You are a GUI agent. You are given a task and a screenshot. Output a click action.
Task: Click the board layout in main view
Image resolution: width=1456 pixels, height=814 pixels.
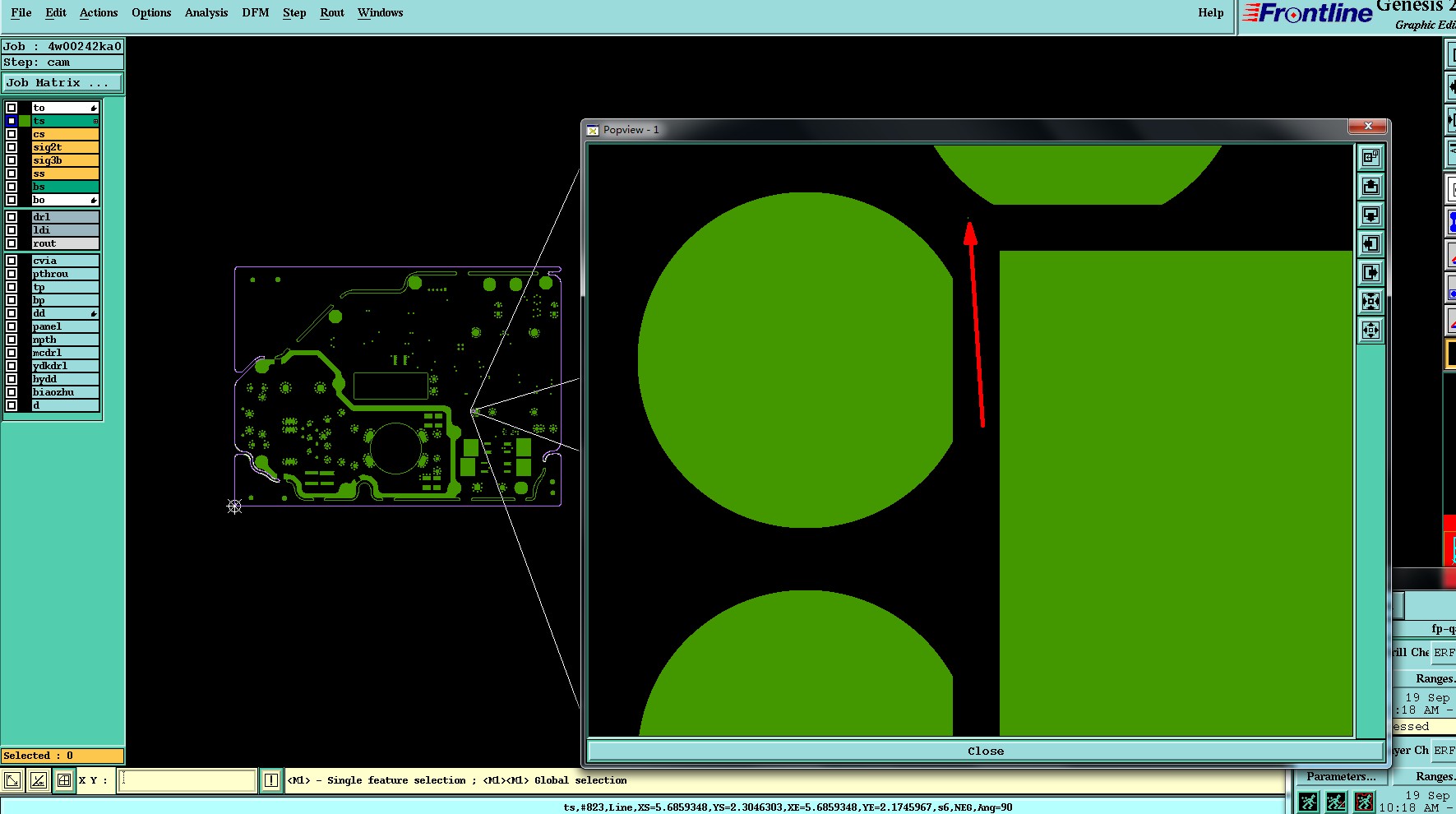pyautogui.click(x=398, y=386)
